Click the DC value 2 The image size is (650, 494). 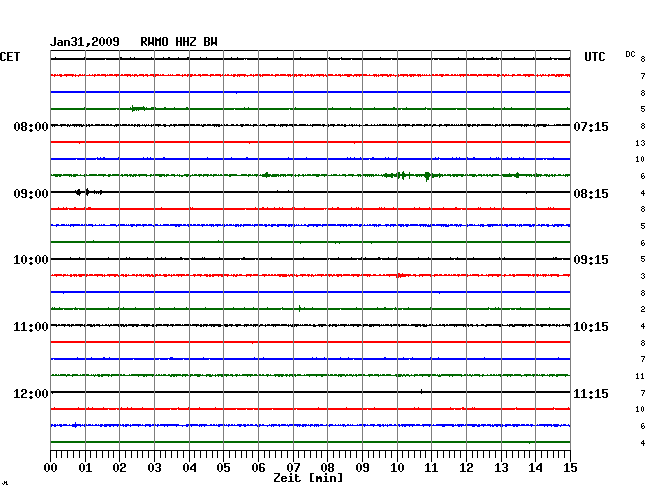(x=643, y=309)
